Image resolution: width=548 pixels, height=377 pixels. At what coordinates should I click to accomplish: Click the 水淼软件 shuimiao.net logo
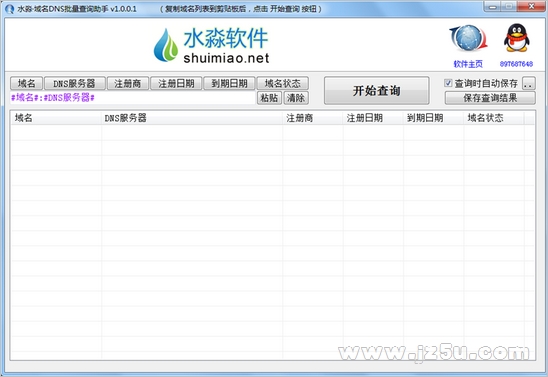[x=211, y=46]
